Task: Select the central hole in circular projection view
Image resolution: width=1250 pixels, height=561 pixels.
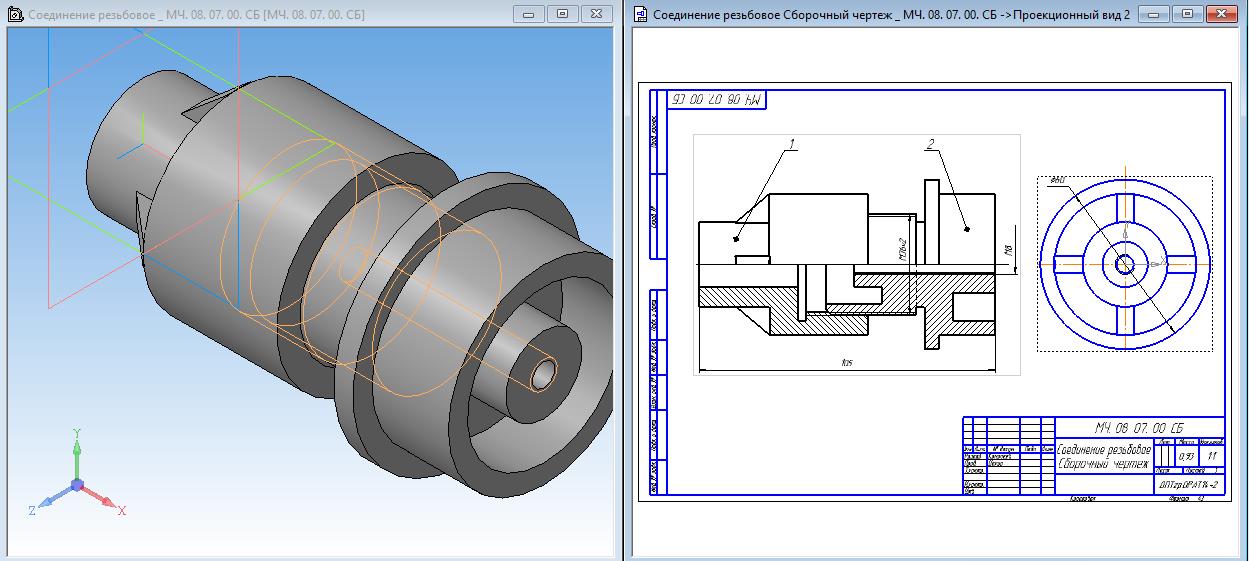Action: click(1124, 264)
